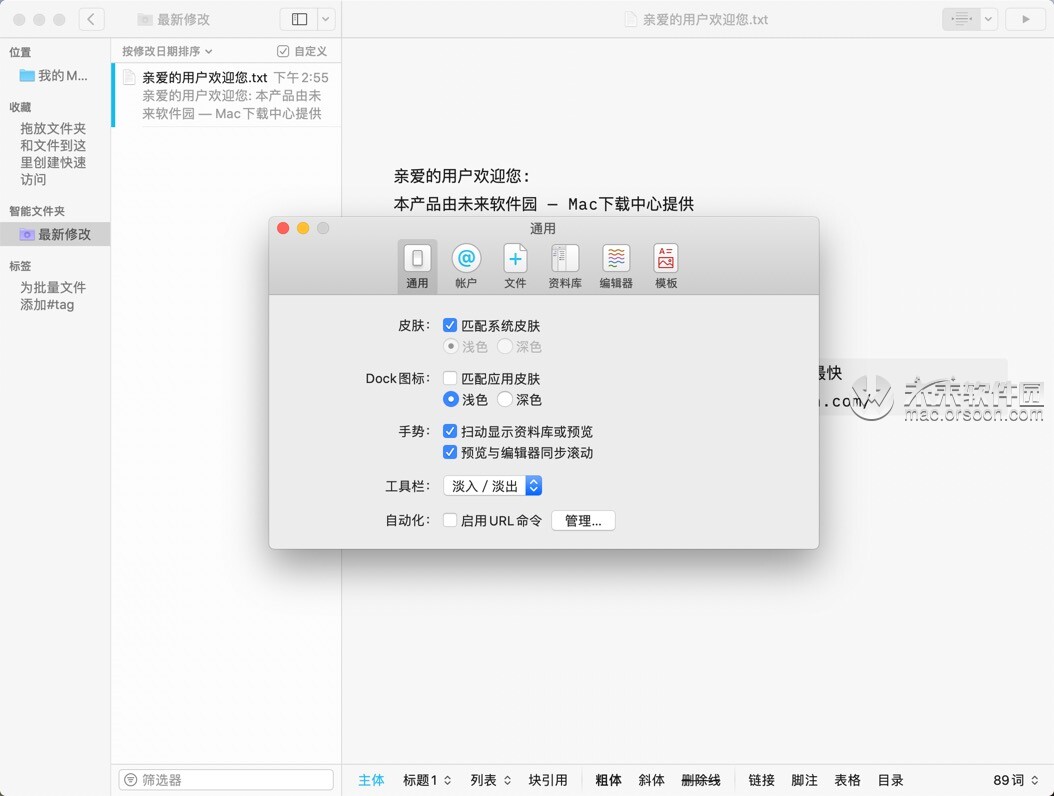The image size is (1054, 796).
Task: Click the 管理… button
Action: [x=583, y=520]
